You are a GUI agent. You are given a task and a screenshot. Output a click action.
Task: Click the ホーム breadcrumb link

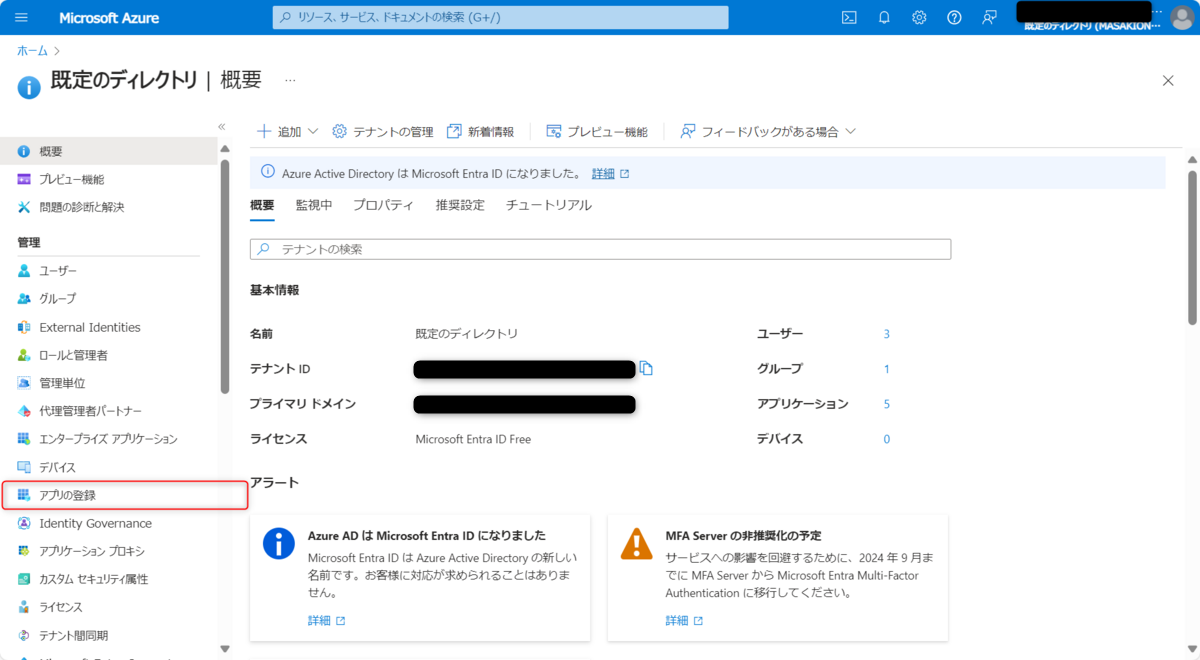coord(32,51)
